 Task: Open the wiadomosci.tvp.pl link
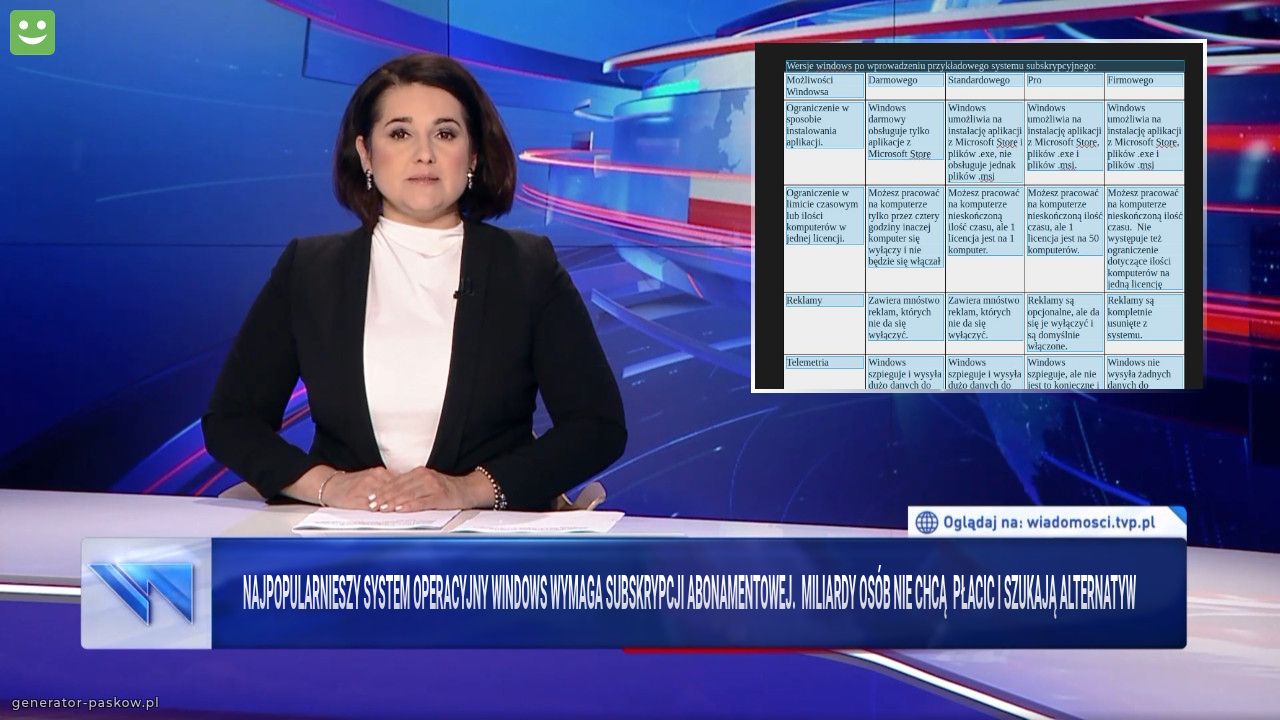[1090, 522]
